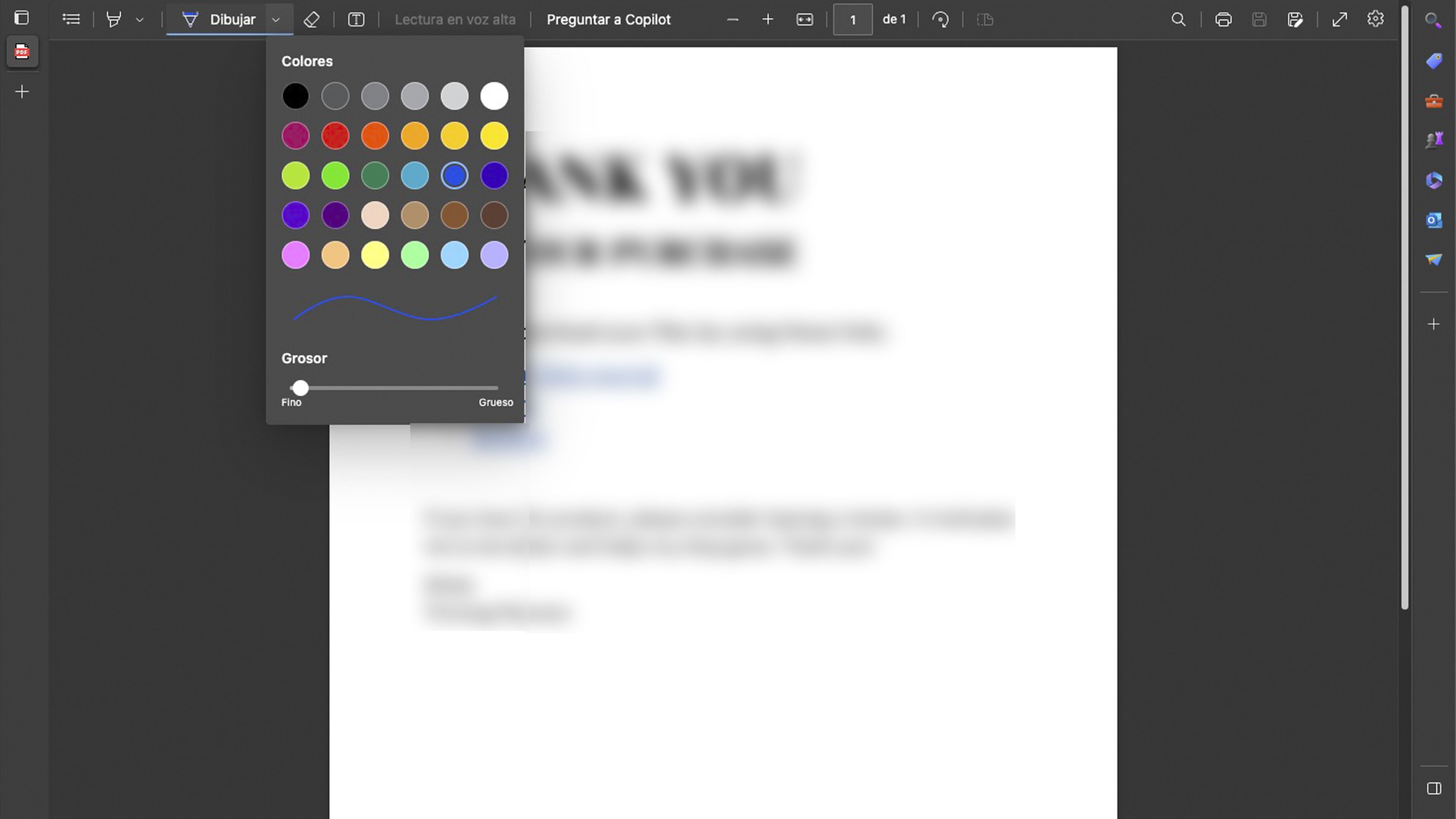Viewport: 1456px width, 819px height.
Task: Select the yellow color swatch
Action: pyautogui.click(x=494, y=135)
